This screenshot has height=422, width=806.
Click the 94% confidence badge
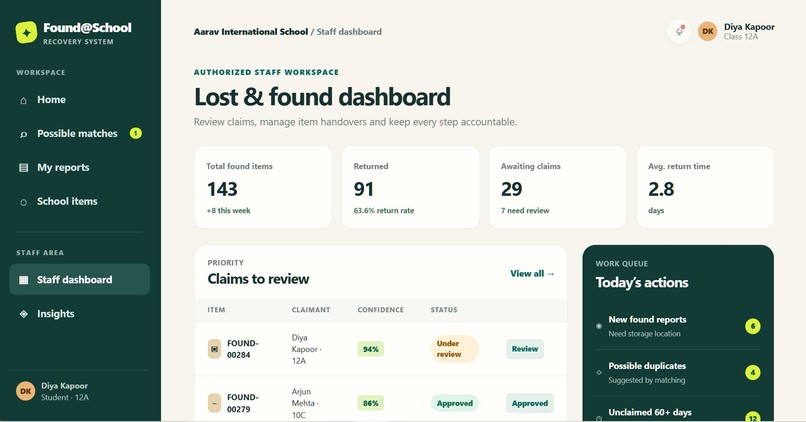pyautogui.click(x=371, y=350)
